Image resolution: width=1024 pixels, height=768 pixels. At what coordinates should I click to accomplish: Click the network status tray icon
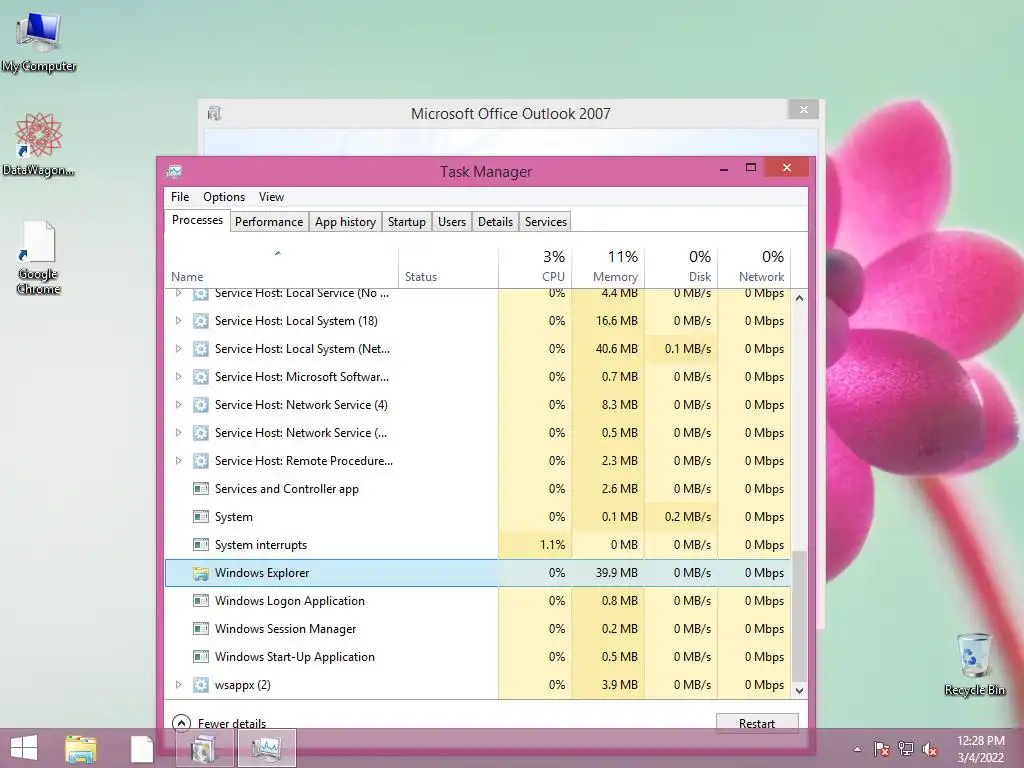[906, 748]
